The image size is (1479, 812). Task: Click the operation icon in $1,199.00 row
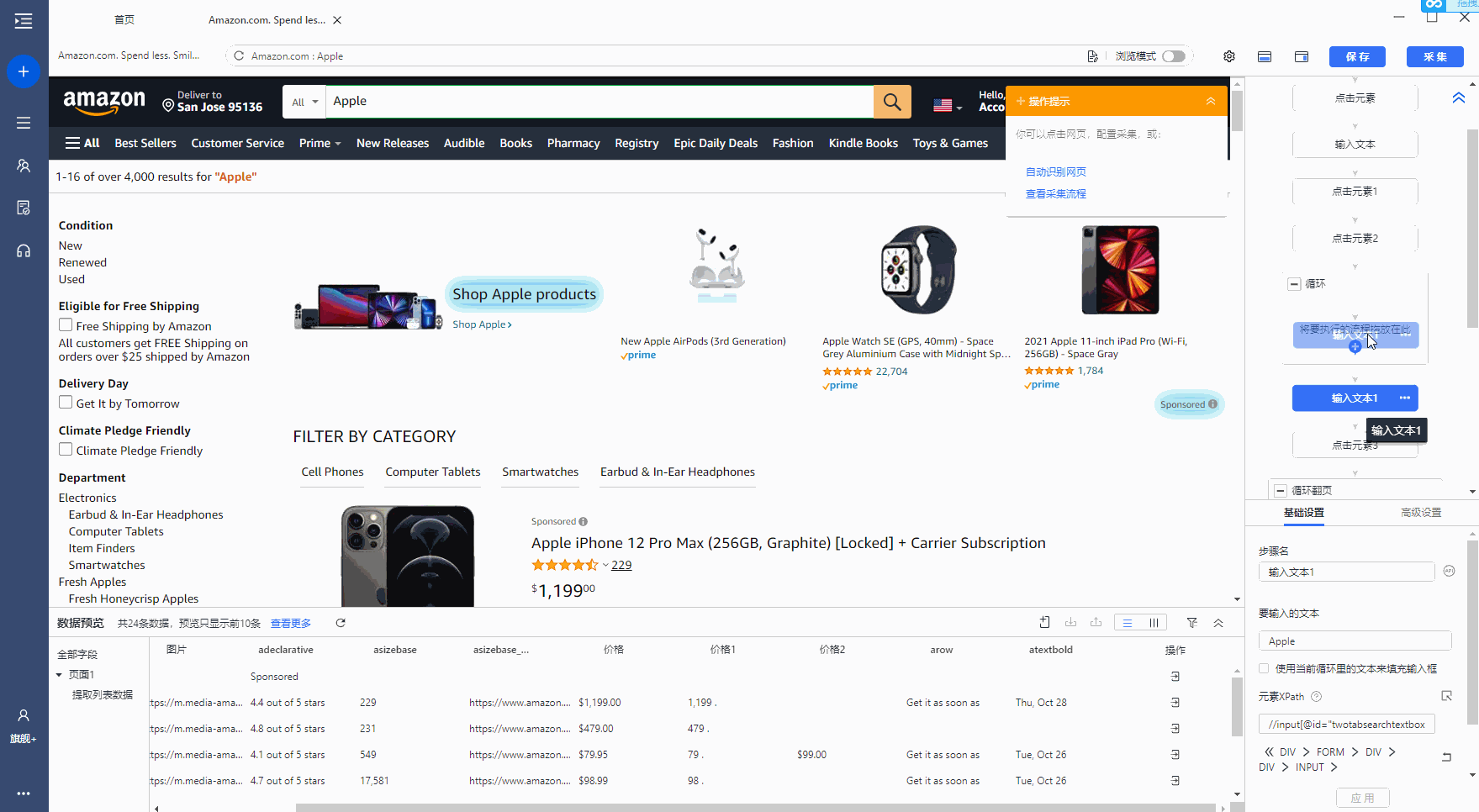[1175, 703]
